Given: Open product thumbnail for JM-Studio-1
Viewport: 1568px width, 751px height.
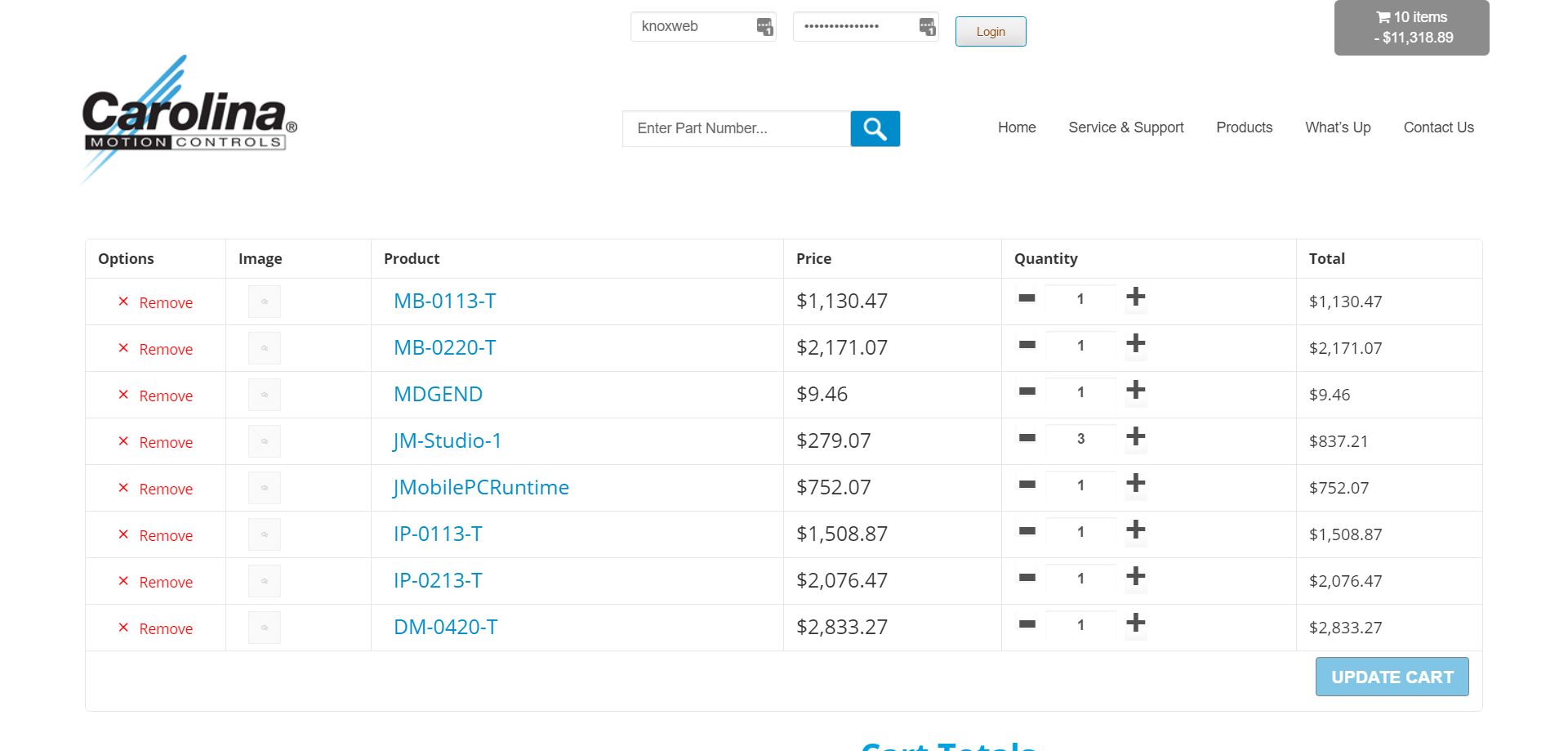Looking at the screenshot, I should pos(265,441).
